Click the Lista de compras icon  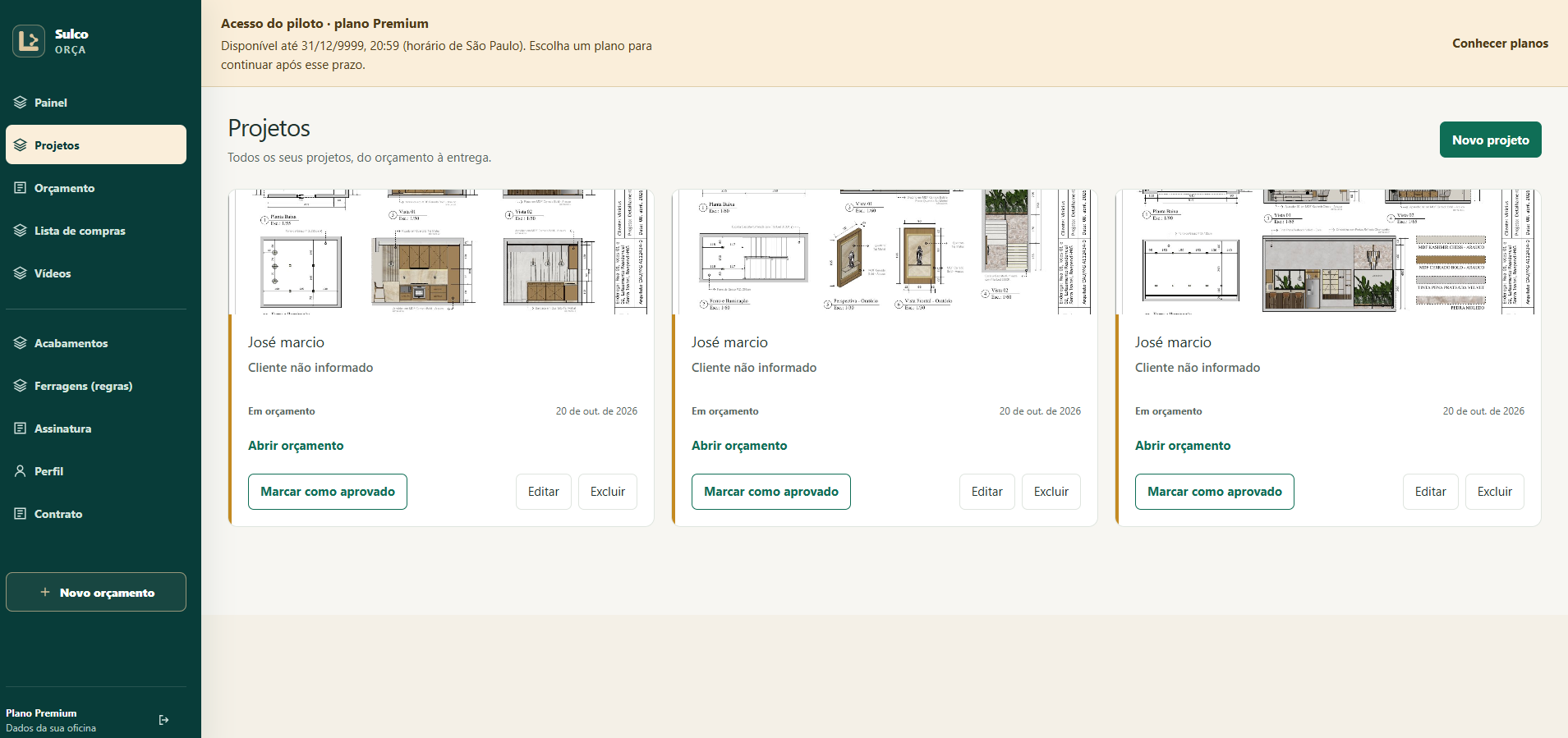click(x=21, y=231)
